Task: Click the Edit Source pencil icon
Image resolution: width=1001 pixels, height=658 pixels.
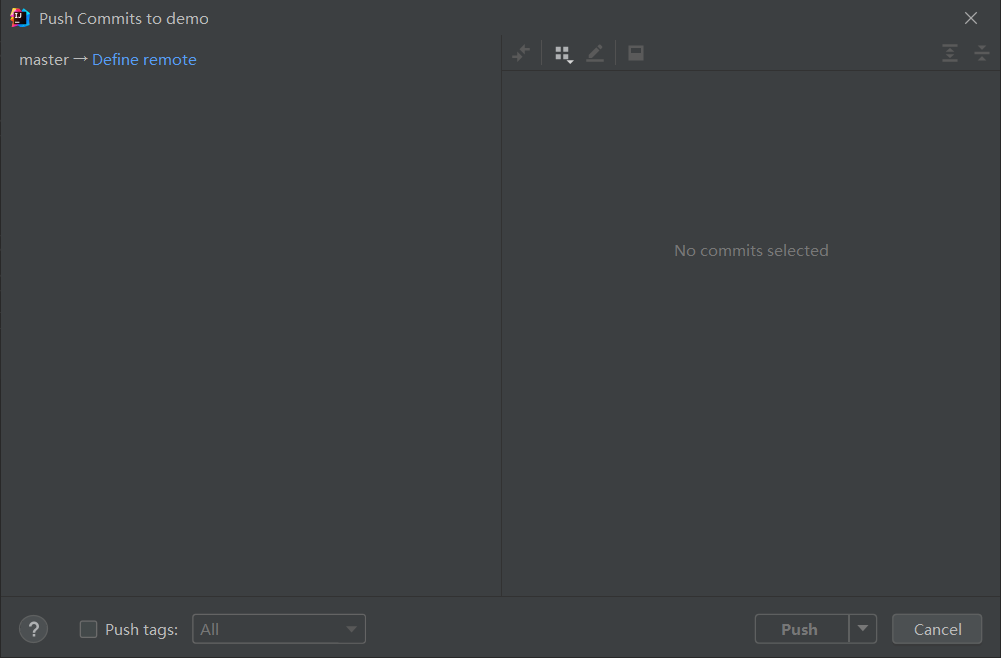Action: [595, 53]
